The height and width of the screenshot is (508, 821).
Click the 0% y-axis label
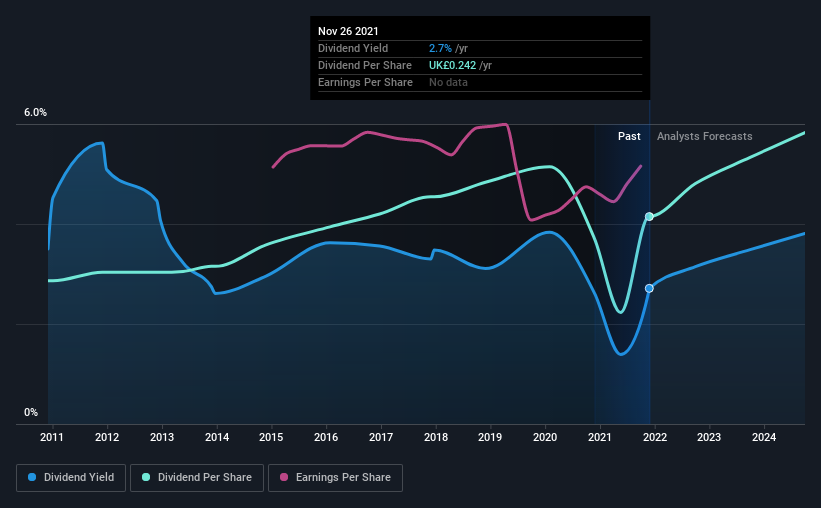point(31,413)
